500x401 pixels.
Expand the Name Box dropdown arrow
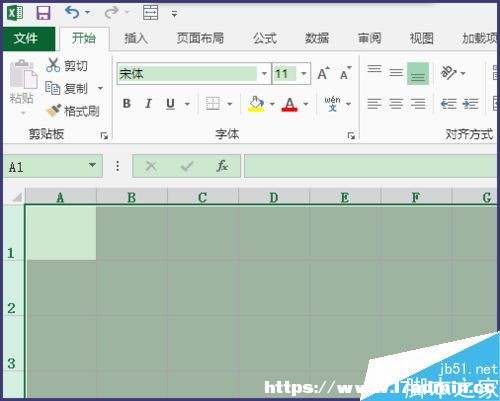[92, 165]
